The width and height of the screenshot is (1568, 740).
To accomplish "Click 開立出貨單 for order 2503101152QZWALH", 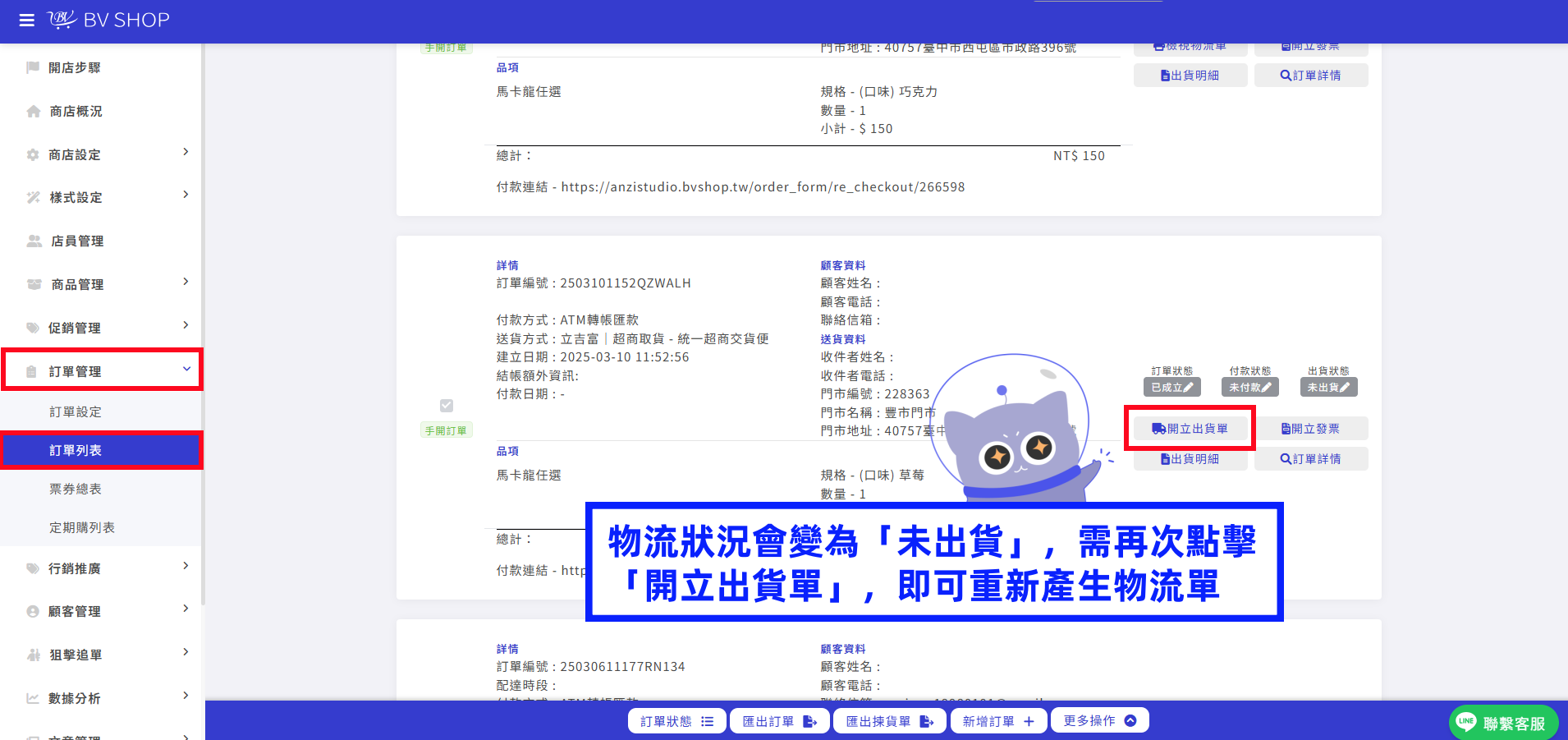I will point(1190,429).
